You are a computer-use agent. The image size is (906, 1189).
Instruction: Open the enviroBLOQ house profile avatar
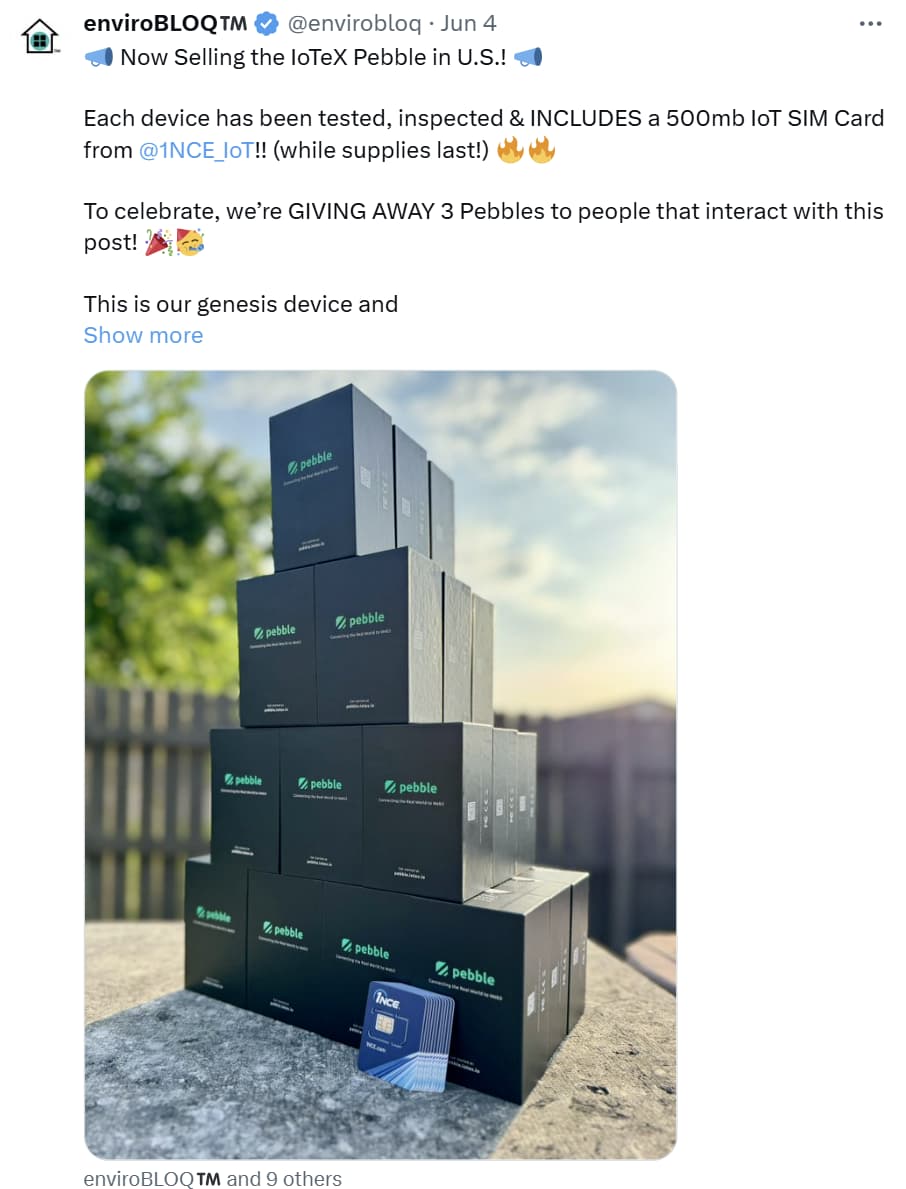pyautogui.click(x=39, y=36)
